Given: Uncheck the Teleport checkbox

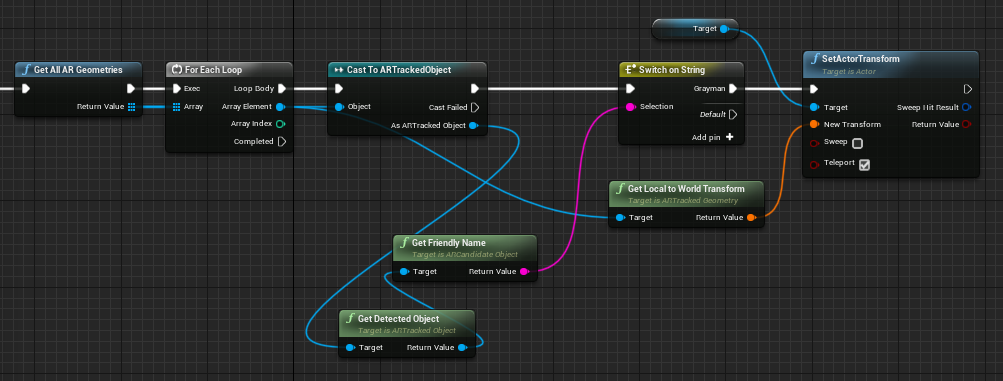Looking at the screenshot, I should (x=864, y=165).
